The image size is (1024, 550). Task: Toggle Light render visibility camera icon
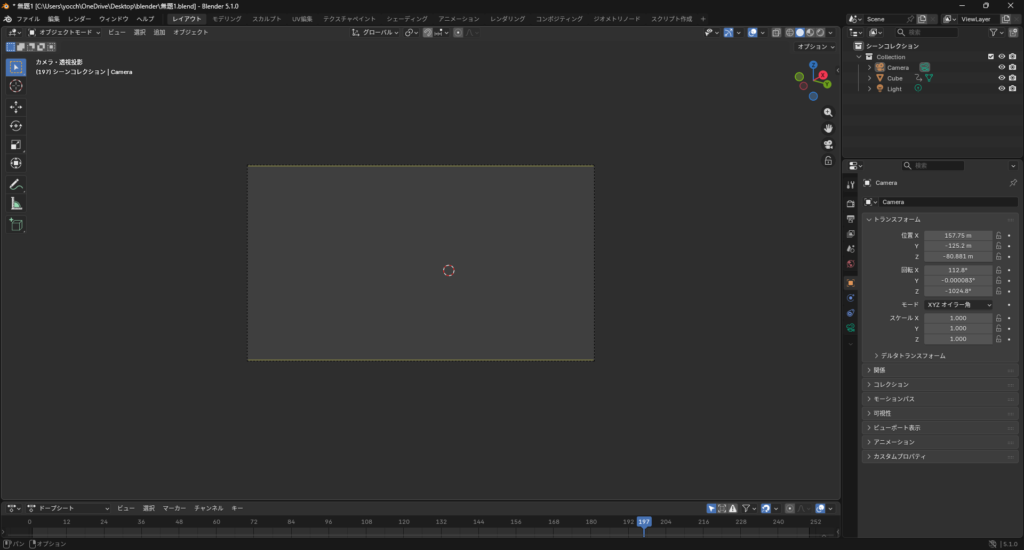click(1013, 89)
